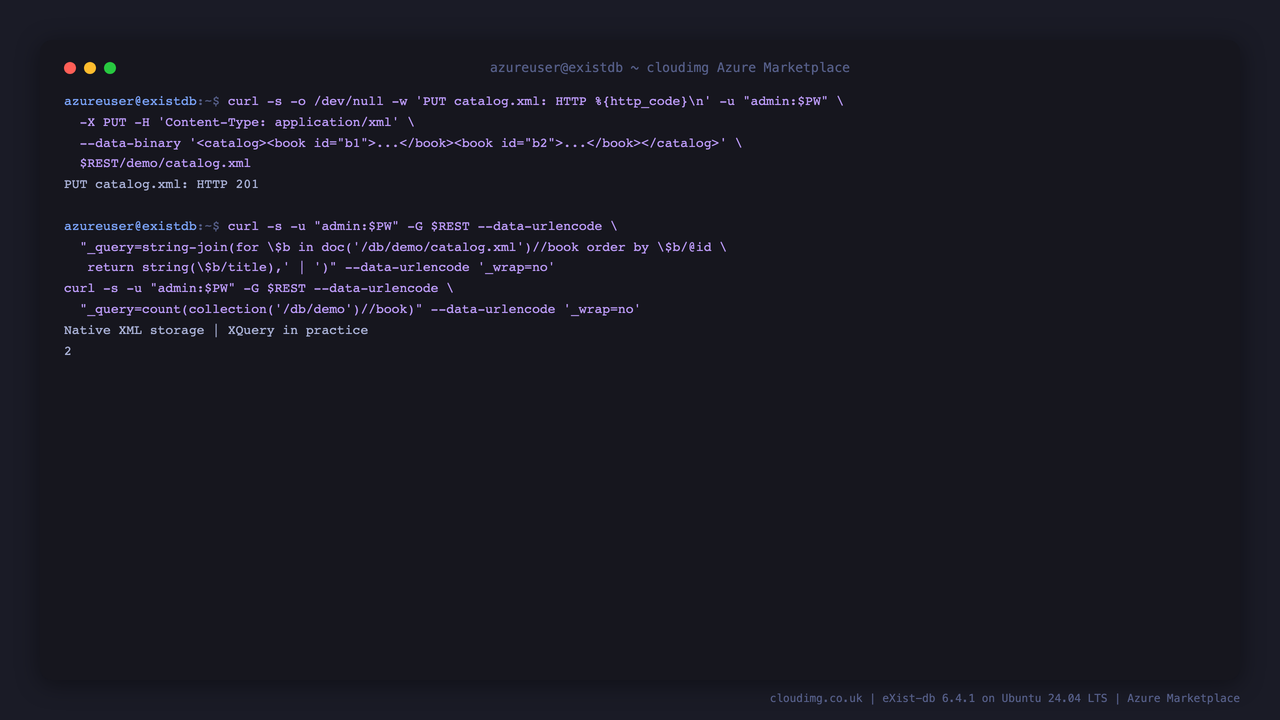The image size is (1280, 720).
Task: Click the '$REST/demo/catalog.xml' line
Action: tap(165, 163)
